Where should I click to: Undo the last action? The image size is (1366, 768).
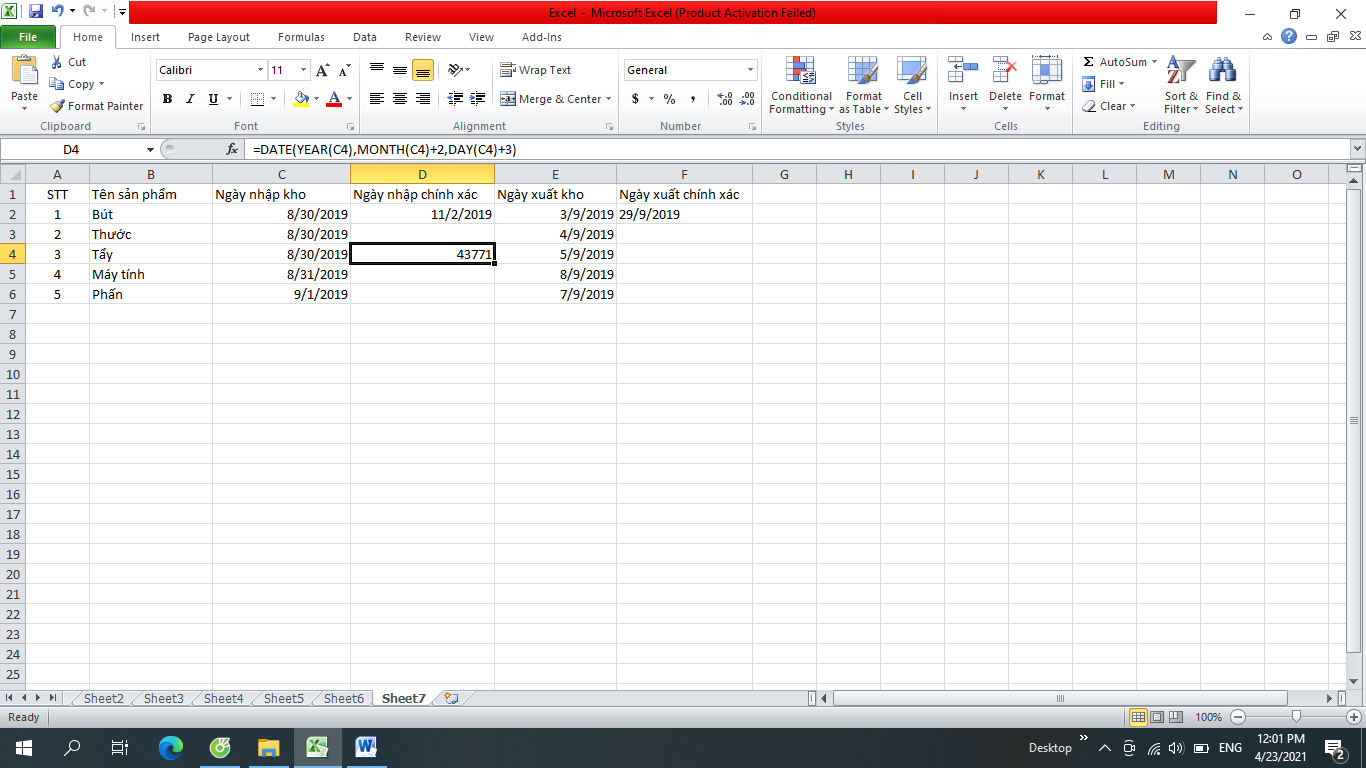pyautogui.click(x=57, y=12)
